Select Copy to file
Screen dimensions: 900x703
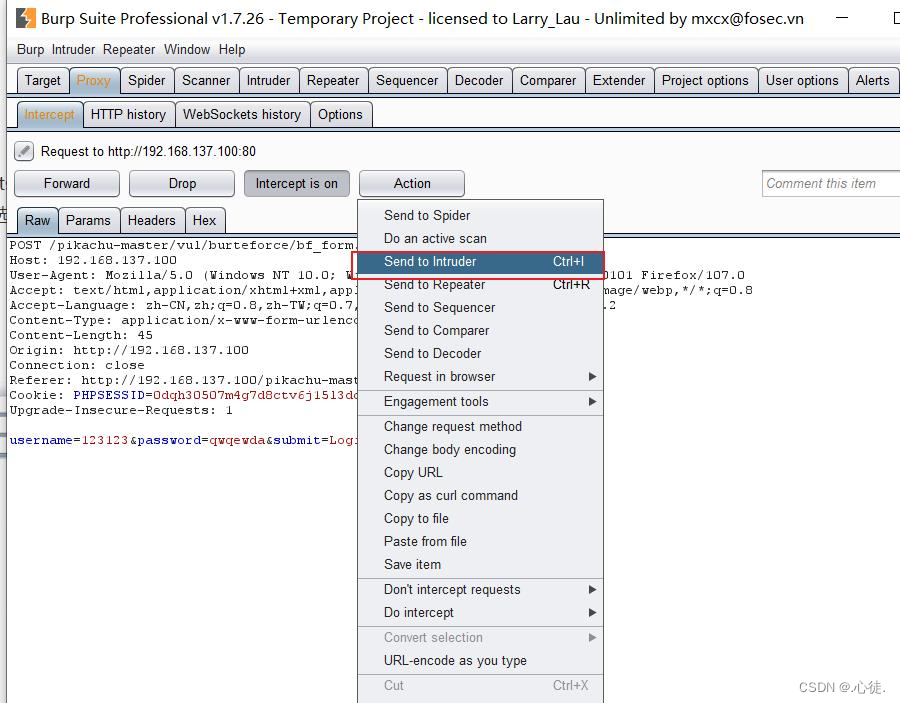coord(480,518)
